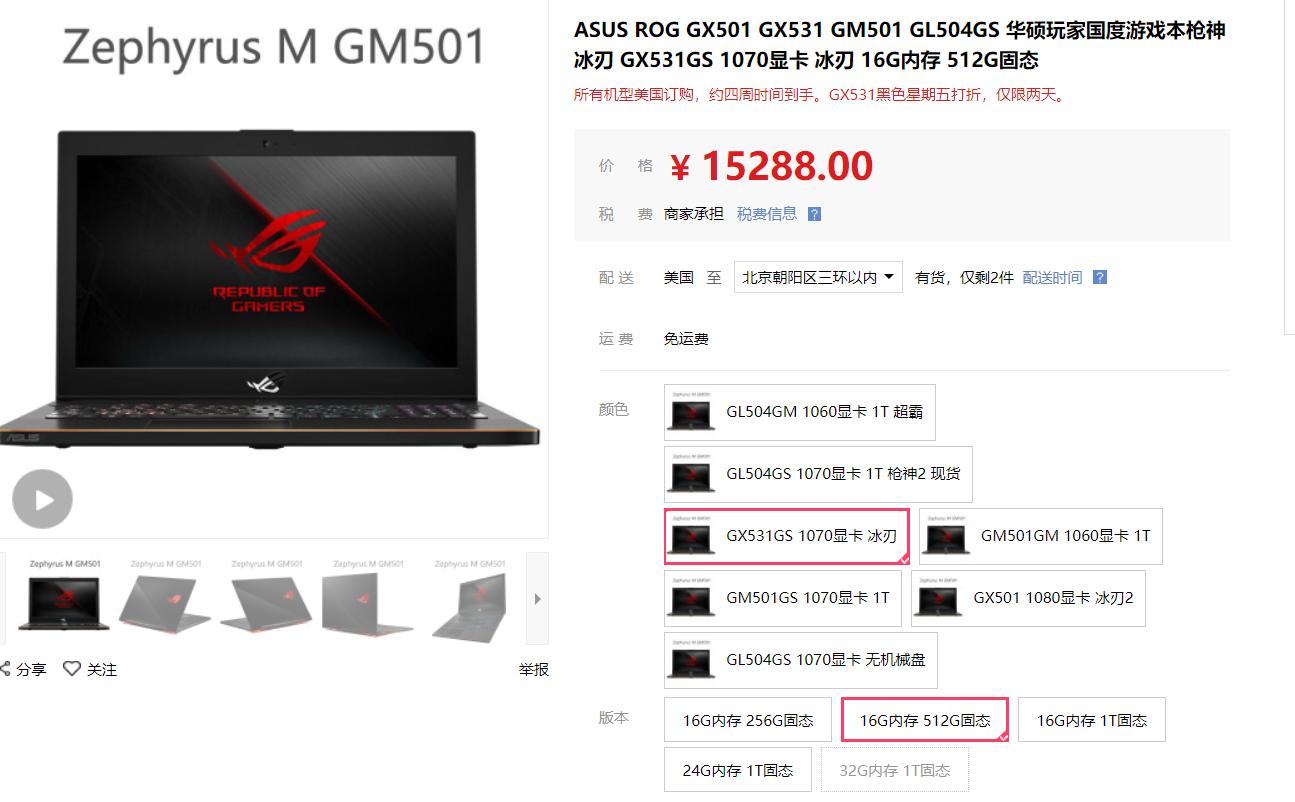Select the 24G内存 1T固态 version

(738, 770)
